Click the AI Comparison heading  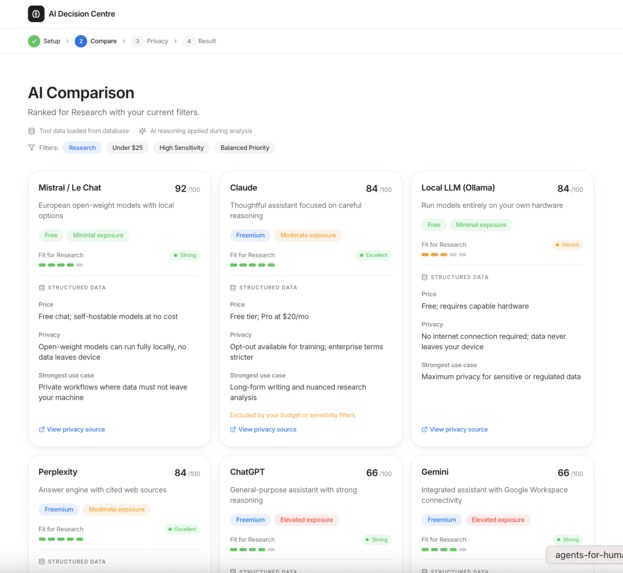(81, 93)
